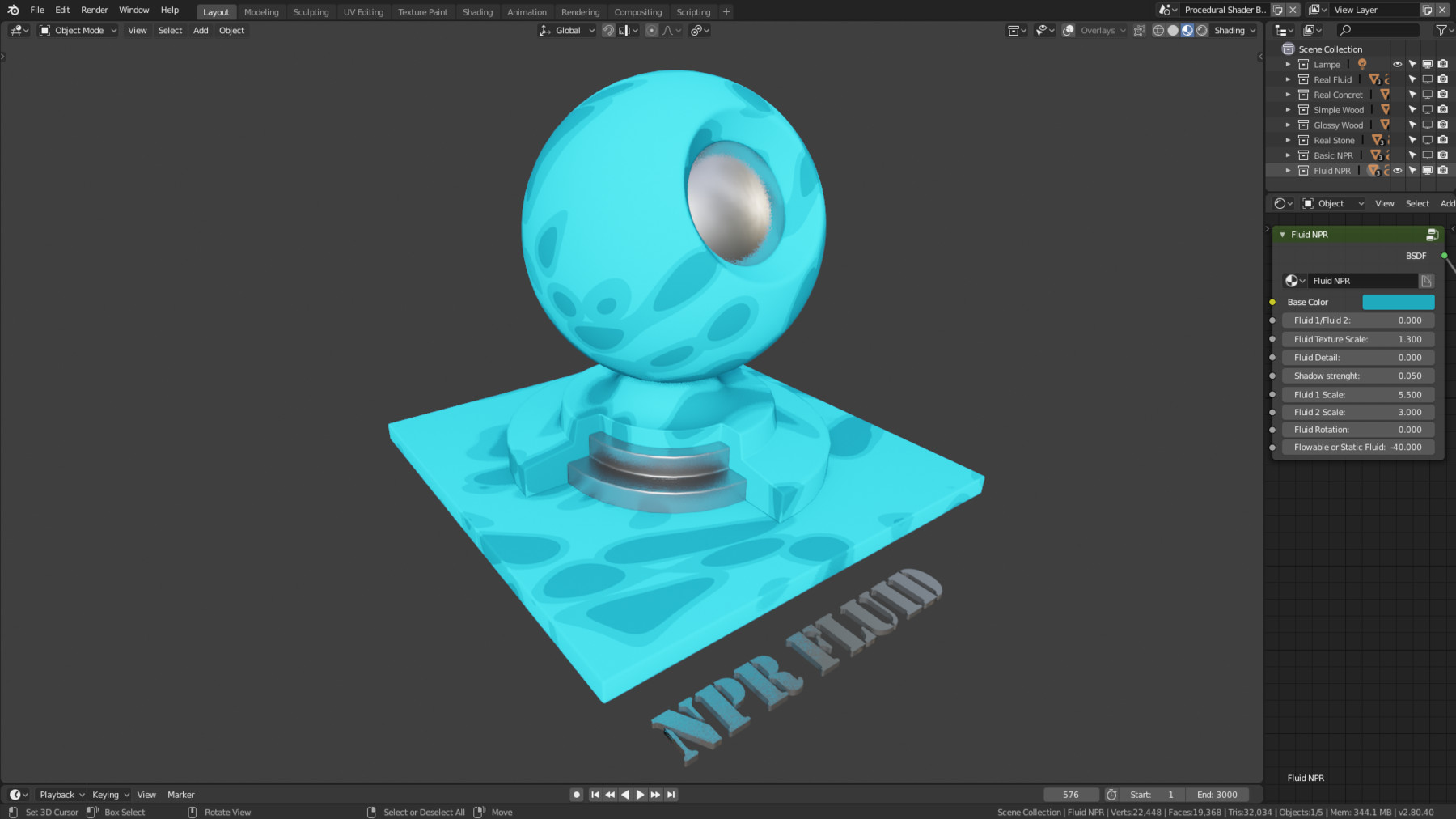Disable selectability arrow of Real Stone

tap(1413, 139)
